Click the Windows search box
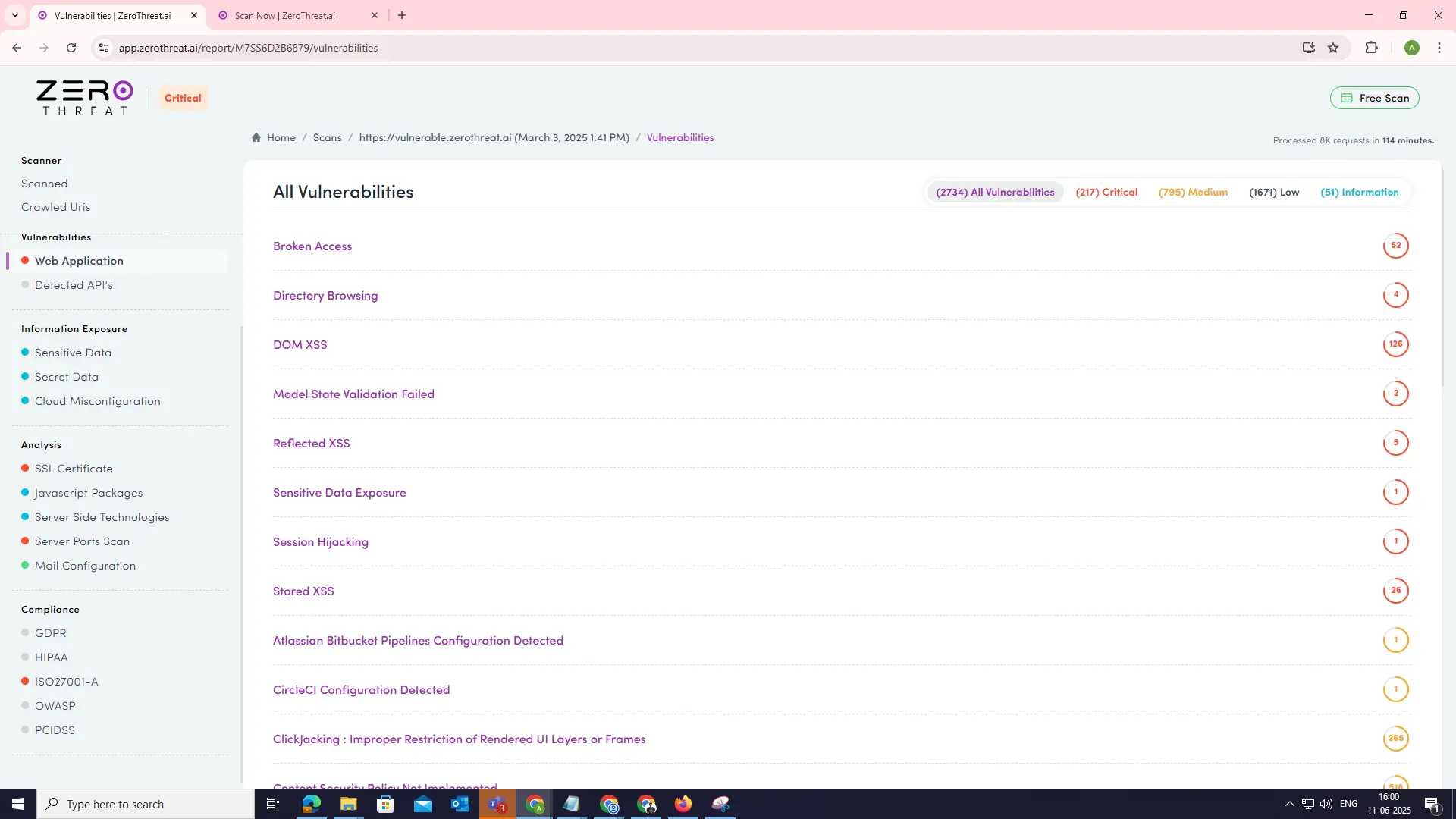This screenshot has height=819, width=1456. pos(146,804)
